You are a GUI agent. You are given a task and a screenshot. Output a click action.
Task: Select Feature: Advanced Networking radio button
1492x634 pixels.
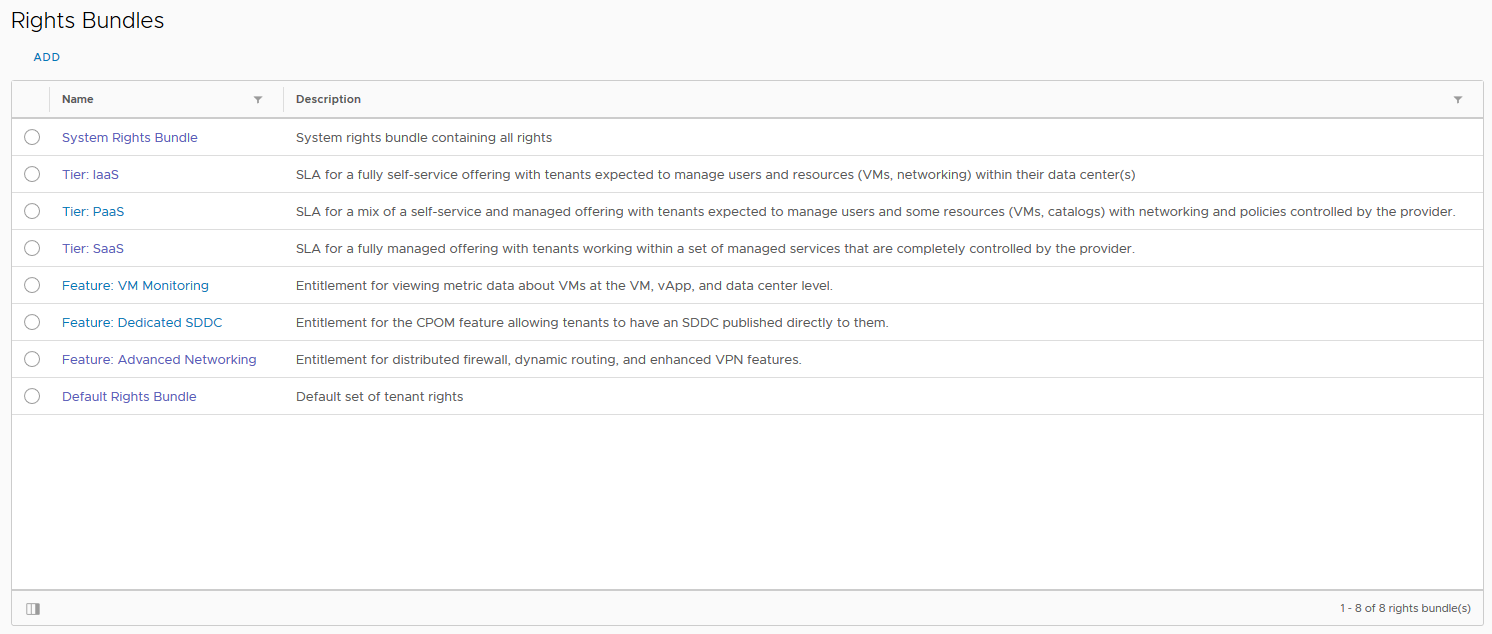tap(32, 359)
